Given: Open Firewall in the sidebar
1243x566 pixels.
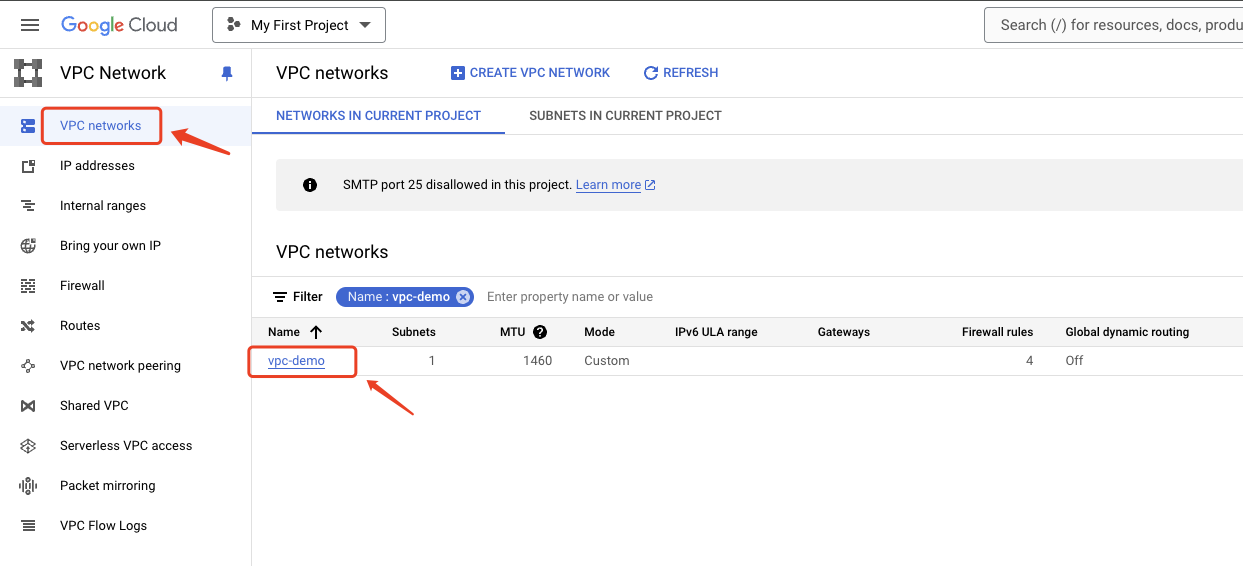Looking at the screenshot, I should tap(82, 286).
